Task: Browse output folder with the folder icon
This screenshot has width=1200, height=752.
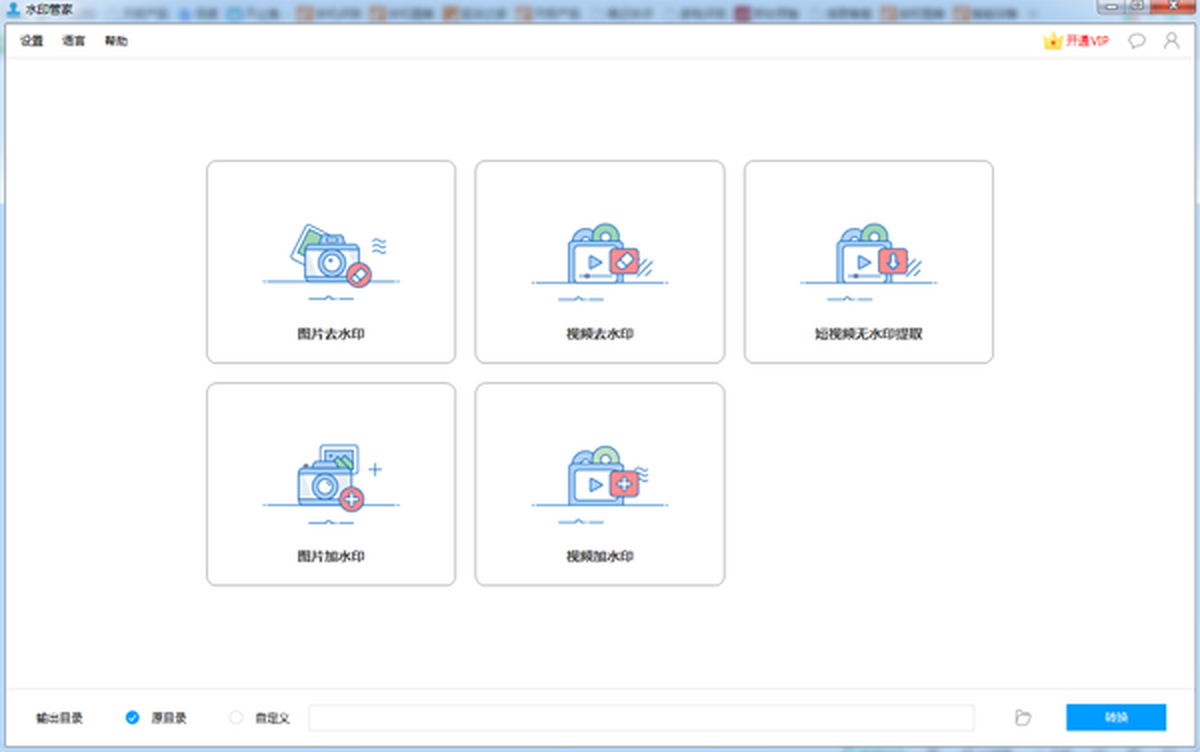Action: 1022,717
